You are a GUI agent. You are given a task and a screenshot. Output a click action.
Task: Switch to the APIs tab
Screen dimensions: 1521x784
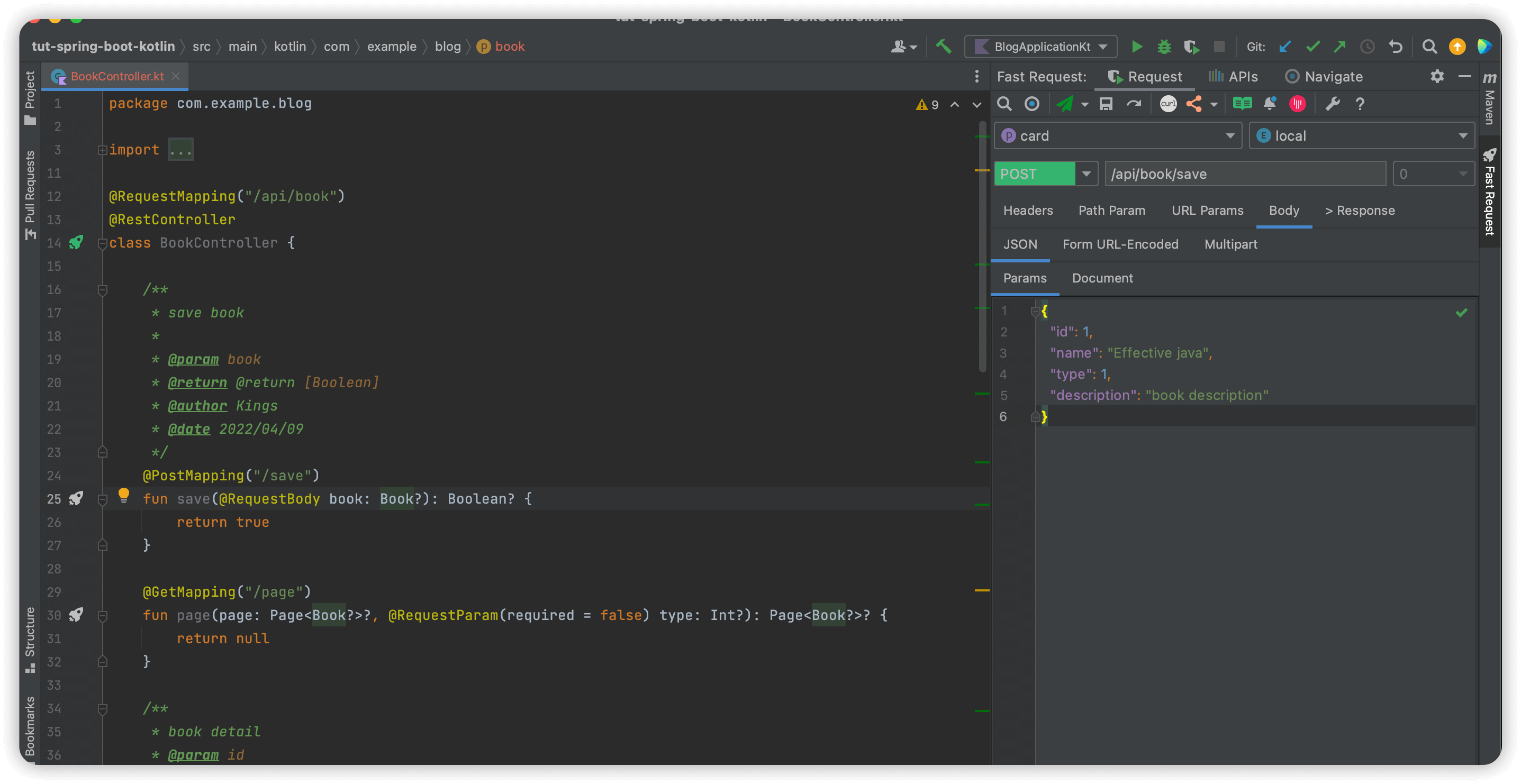pyautogui.click(x=1234, y=76)
